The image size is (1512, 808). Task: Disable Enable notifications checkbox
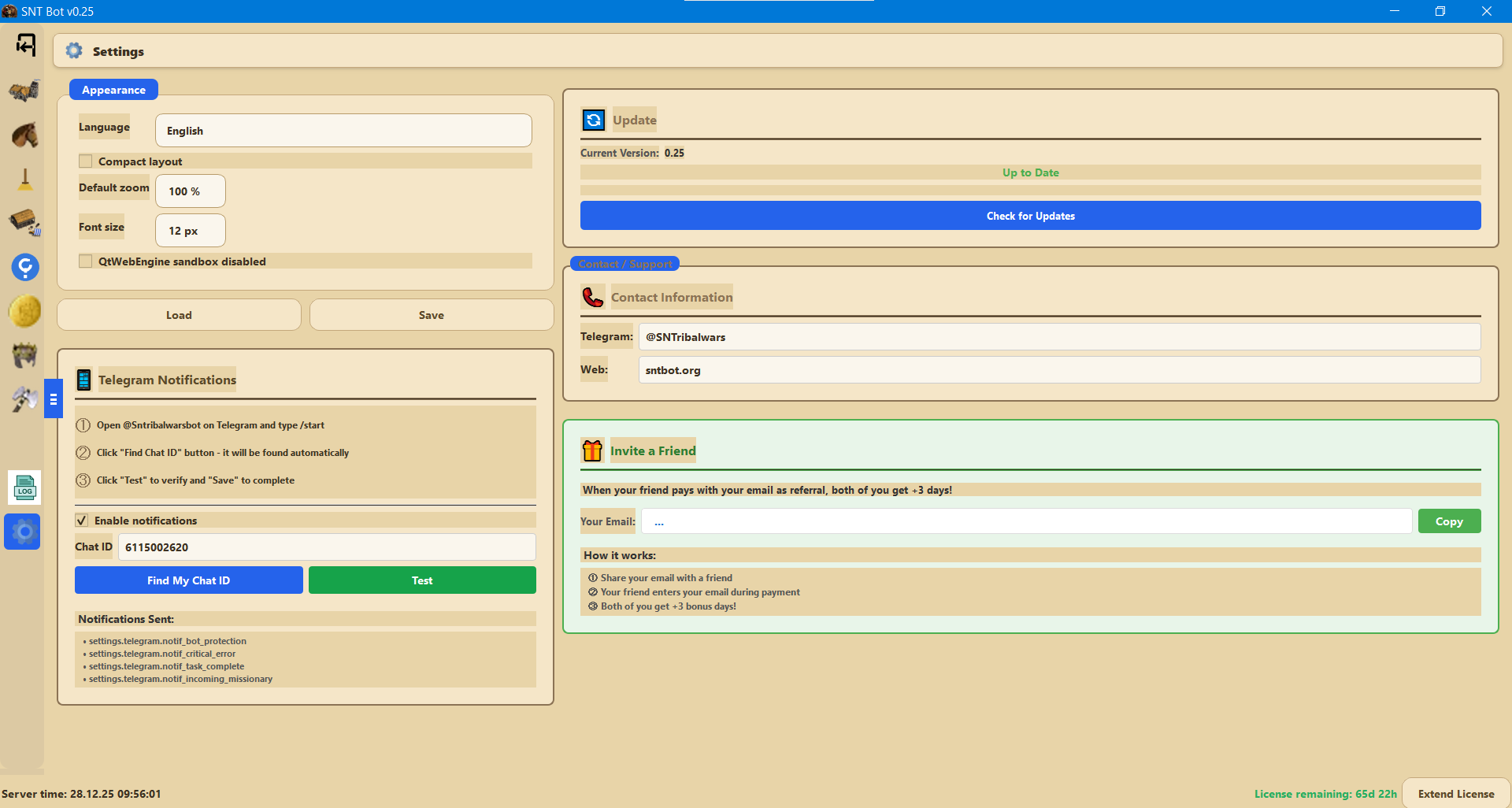coord(82,520)
